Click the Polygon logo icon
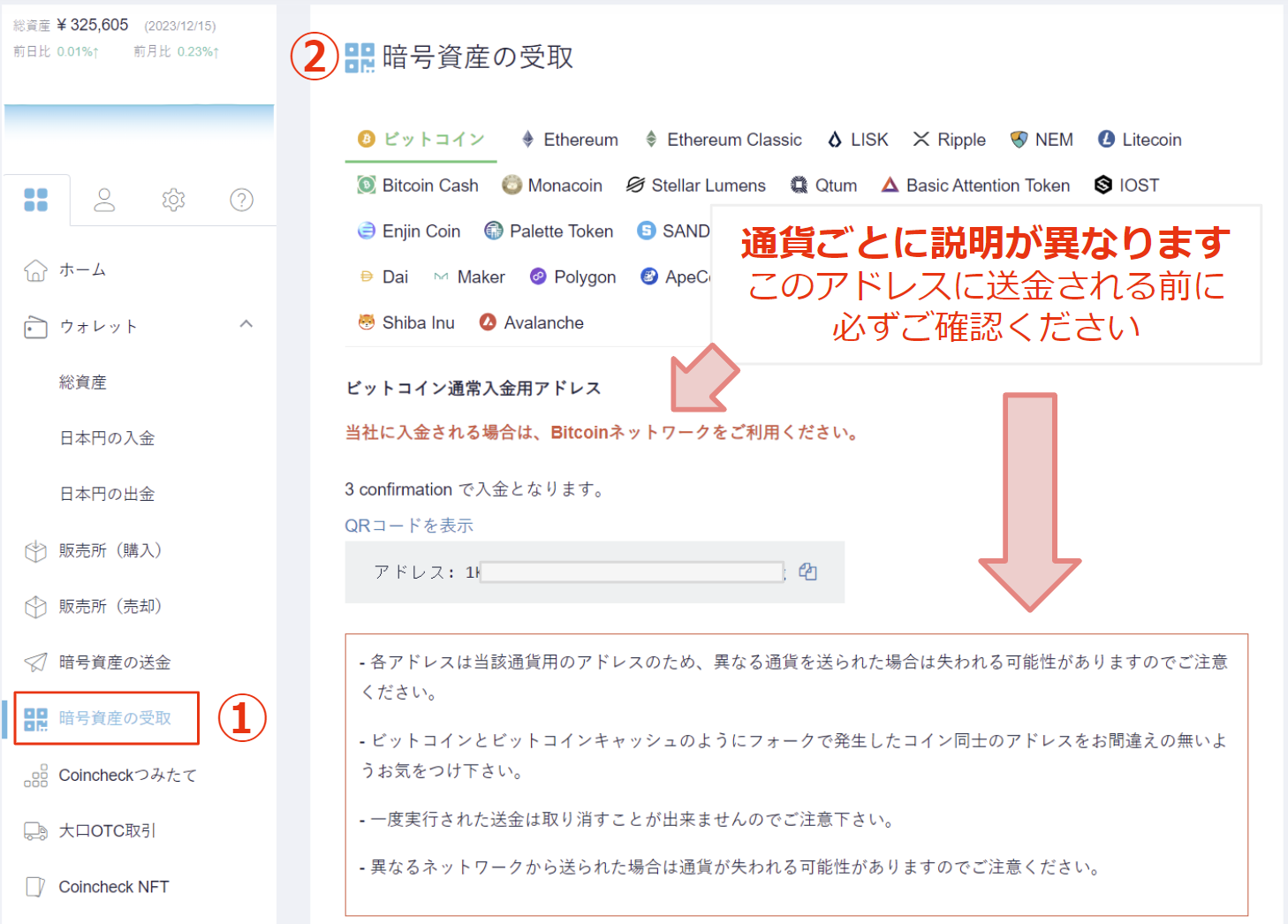Screen dimensions: 1288x924 538,276
